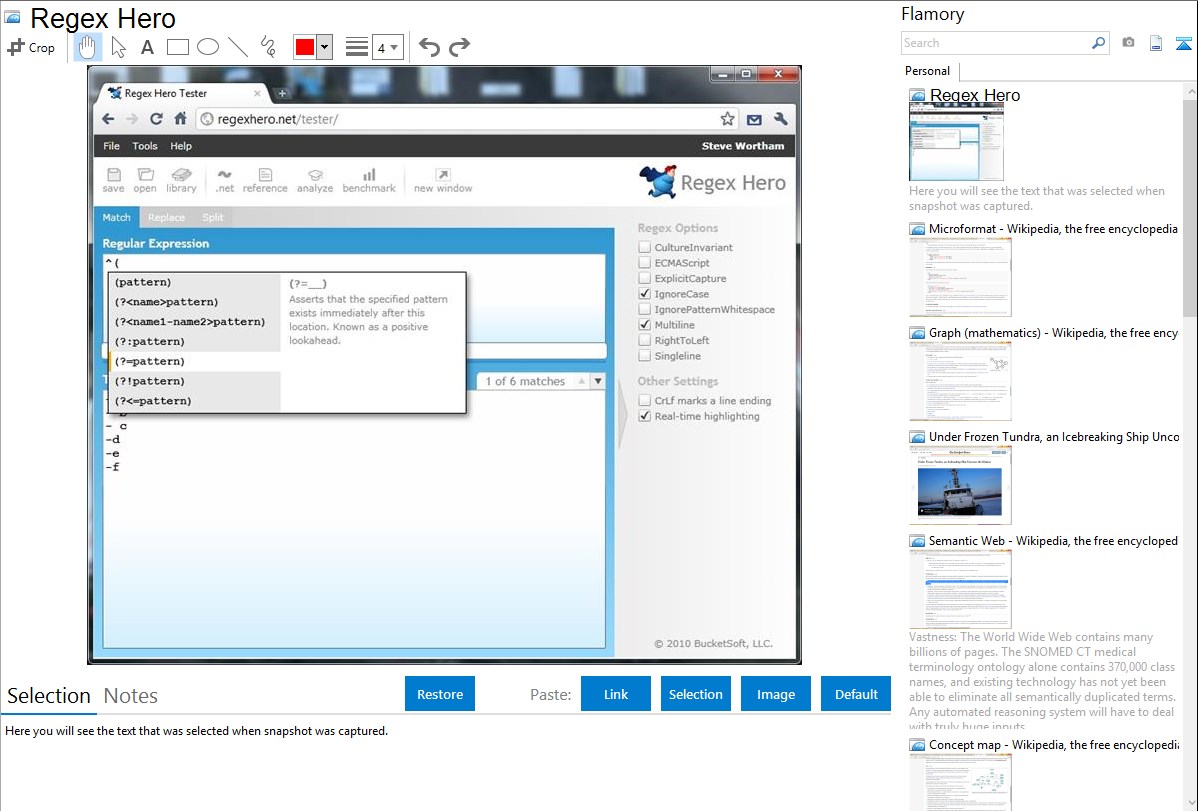The image size is (1198, 811).
Task: Switch to the Replace tab
Action: point(167,217)
